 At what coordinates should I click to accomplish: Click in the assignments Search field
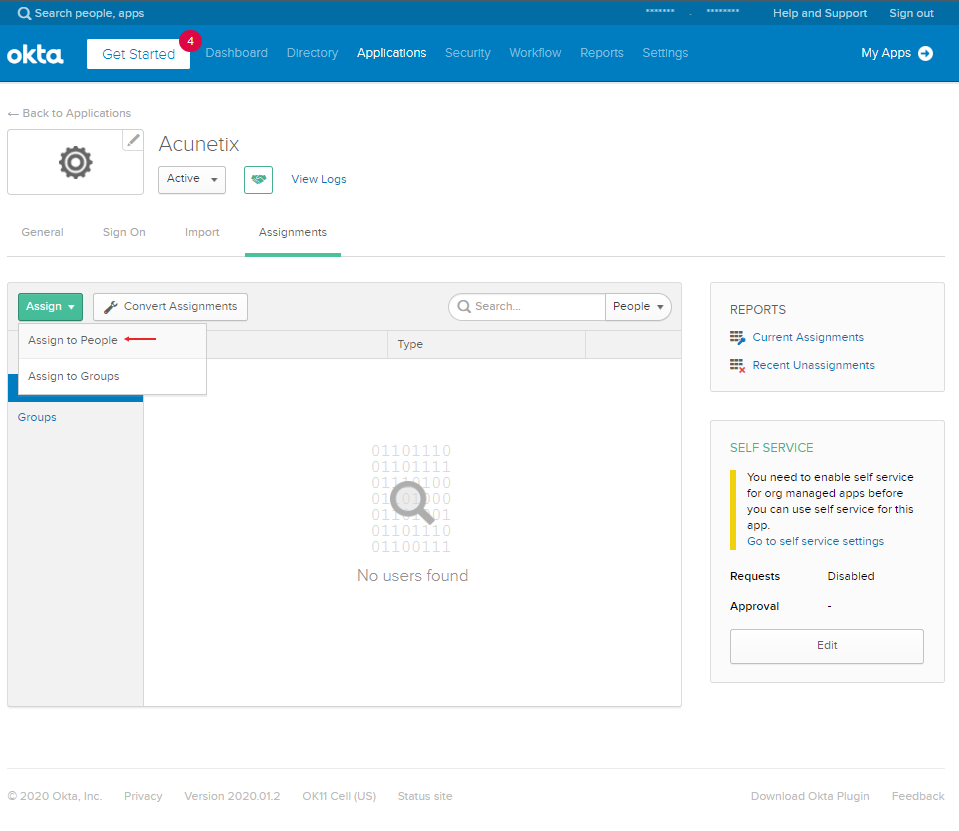pyautogui.click(x=527, y=306)
